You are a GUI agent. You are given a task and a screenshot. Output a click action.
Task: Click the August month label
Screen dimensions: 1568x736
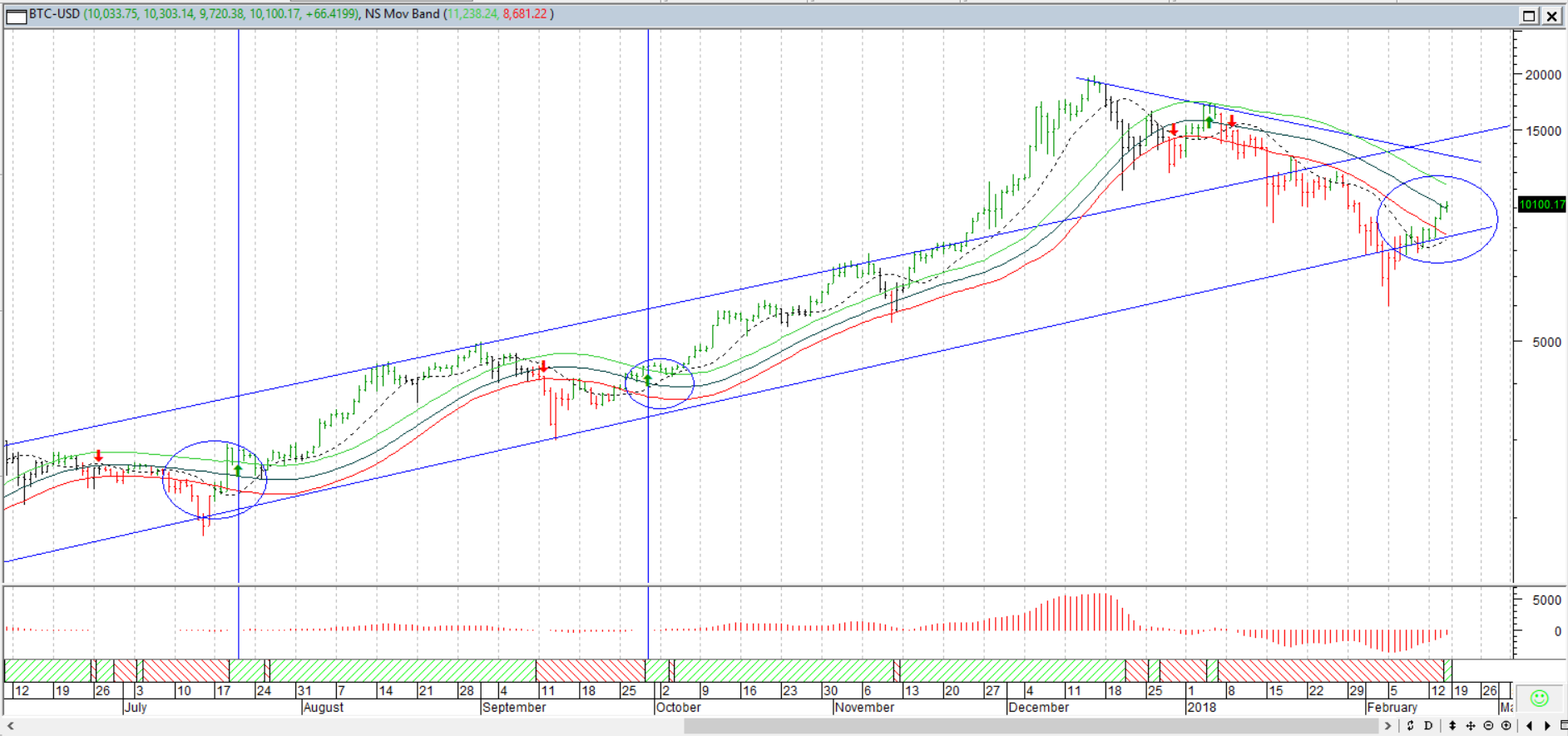click(324, 708)
